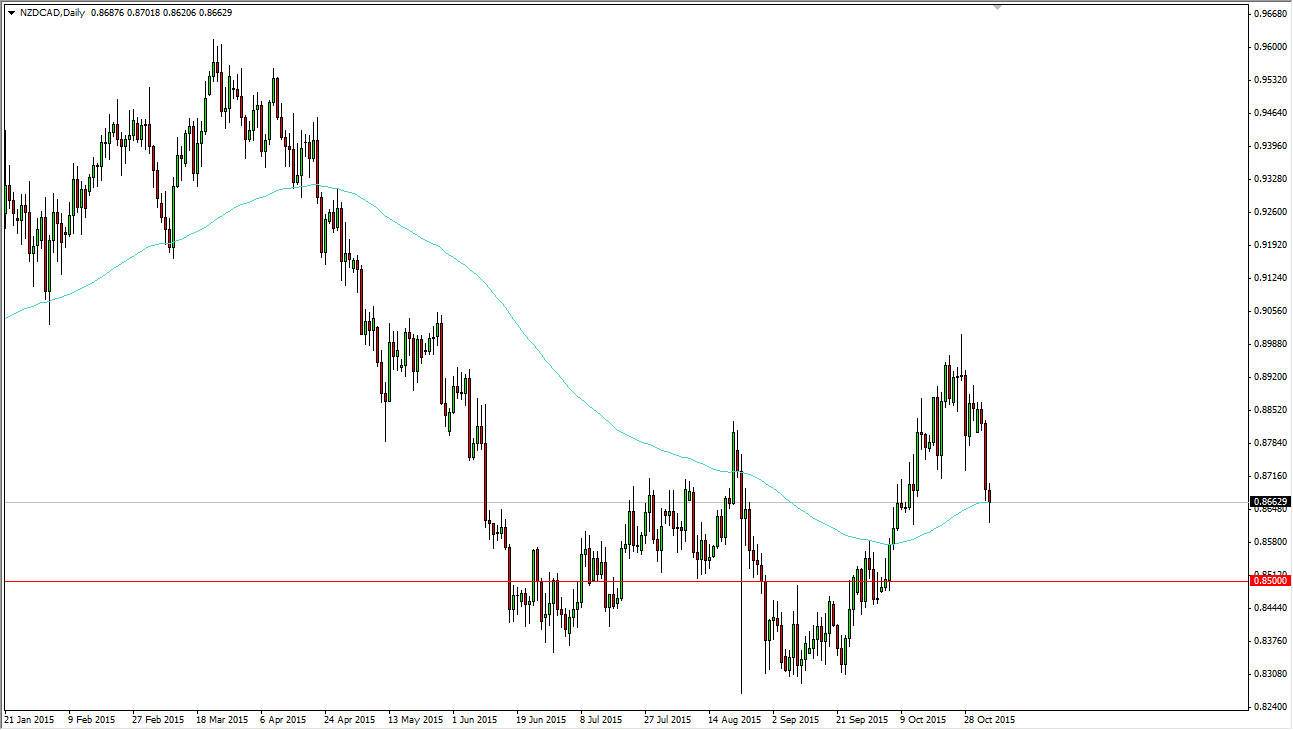
Task: Click the 27 Feb 2015 date label
Action: [158, 720]
